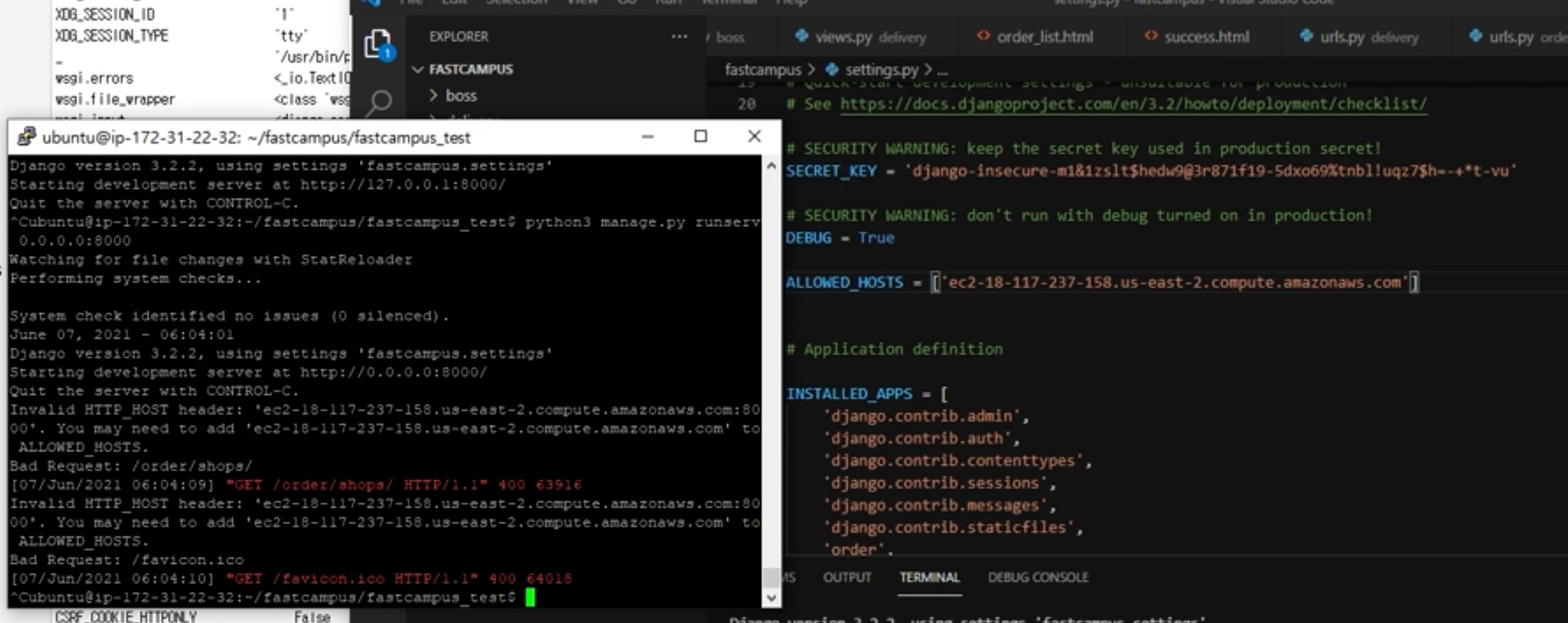Click the GET /order/shops/ 400 log line
The image size is (1568, 623).
pyautogui.click(x=296, y=485)
